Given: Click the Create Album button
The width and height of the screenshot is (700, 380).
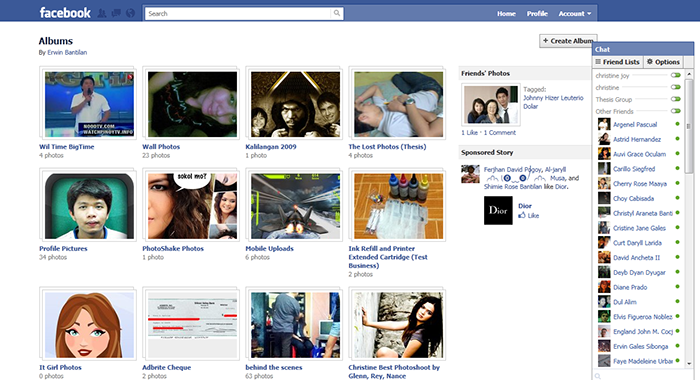Looking at the screenshot, I should 567,41.
